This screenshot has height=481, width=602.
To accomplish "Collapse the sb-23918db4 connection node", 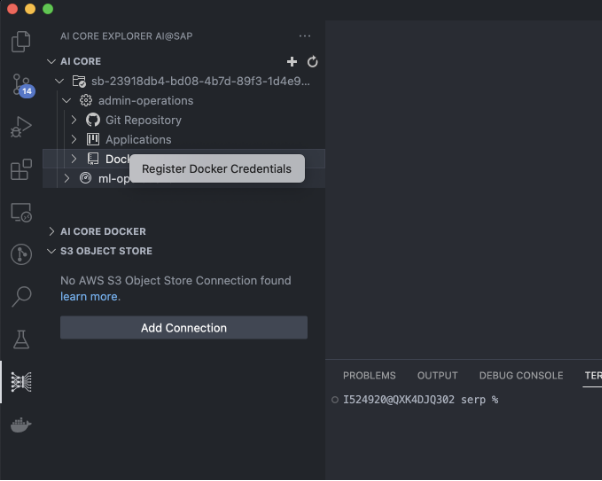I will click(x=60, y=81).
